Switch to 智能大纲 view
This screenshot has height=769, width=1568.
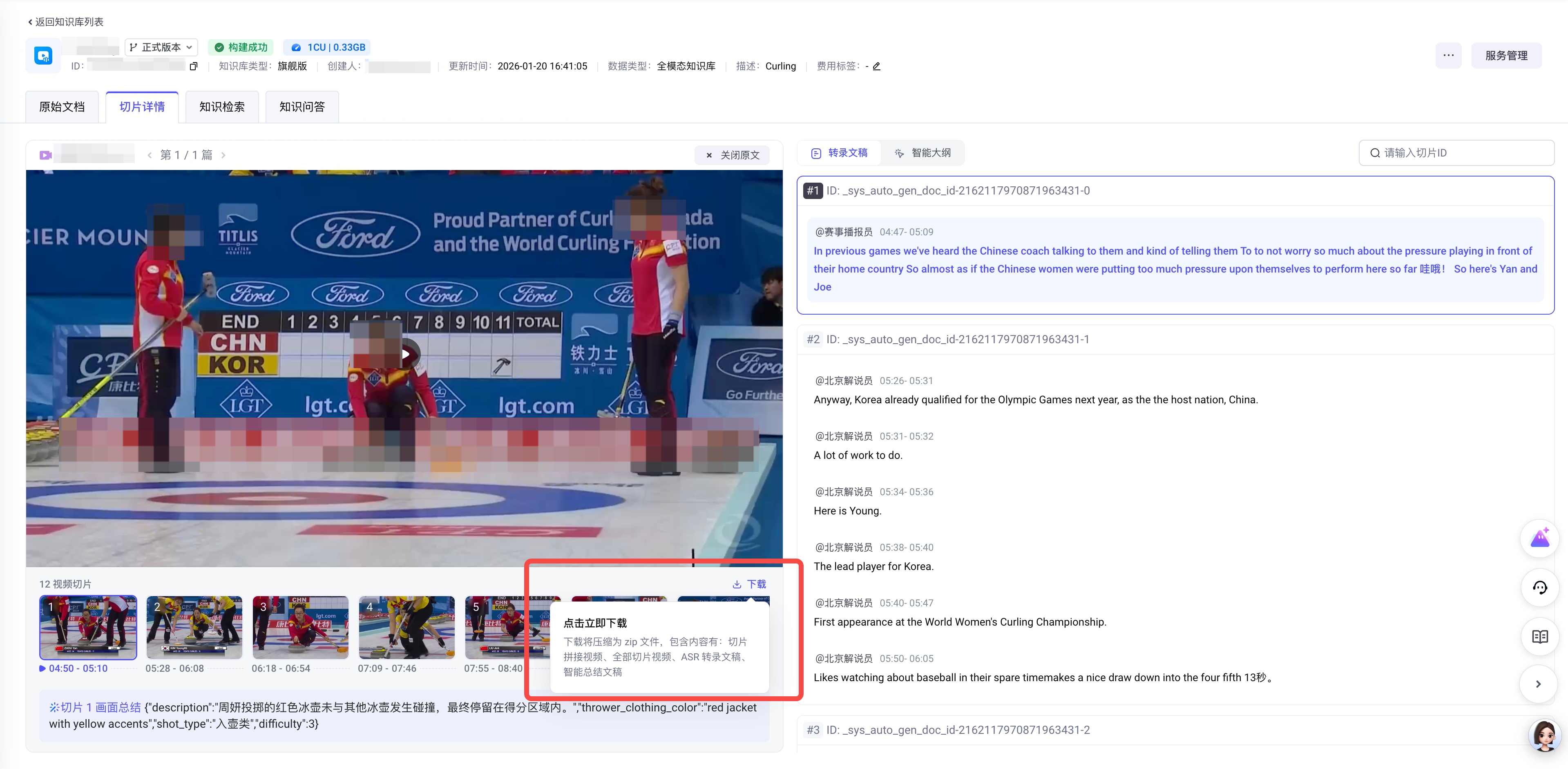coord(923,153)
